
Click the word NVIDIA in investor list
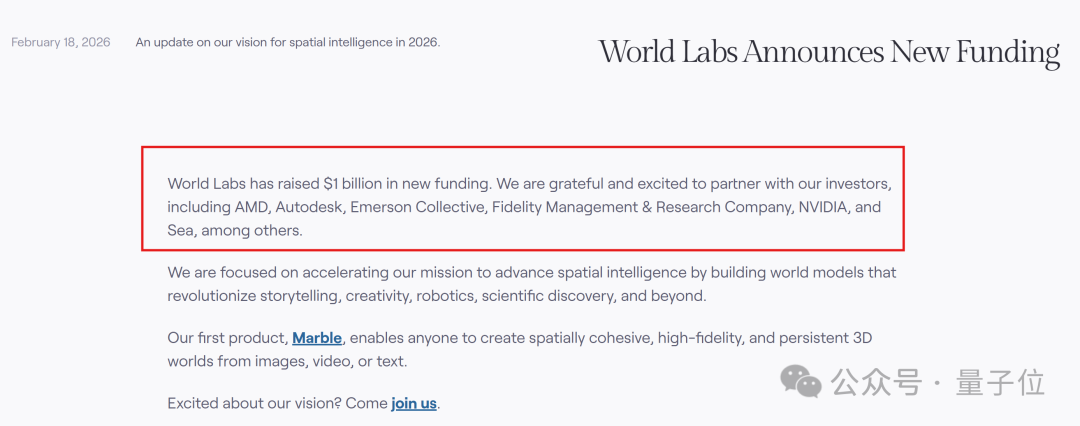[x=822, y=207]
